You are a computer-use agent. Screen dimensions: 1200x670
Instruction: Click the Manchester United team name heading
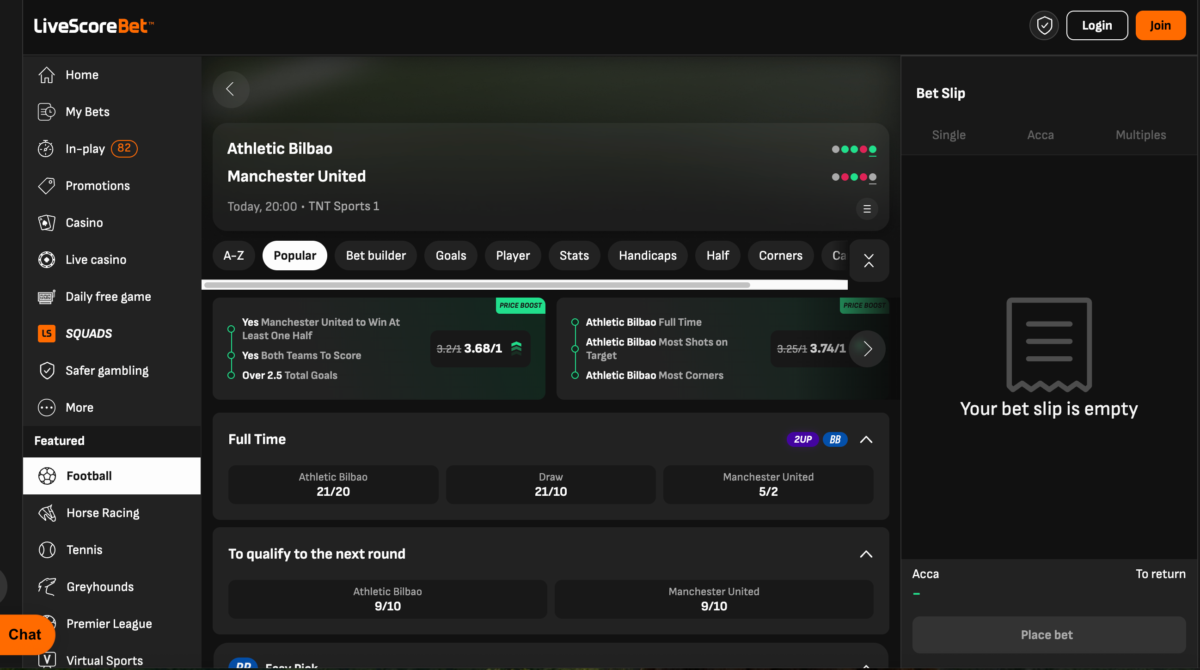coord(297,177)
